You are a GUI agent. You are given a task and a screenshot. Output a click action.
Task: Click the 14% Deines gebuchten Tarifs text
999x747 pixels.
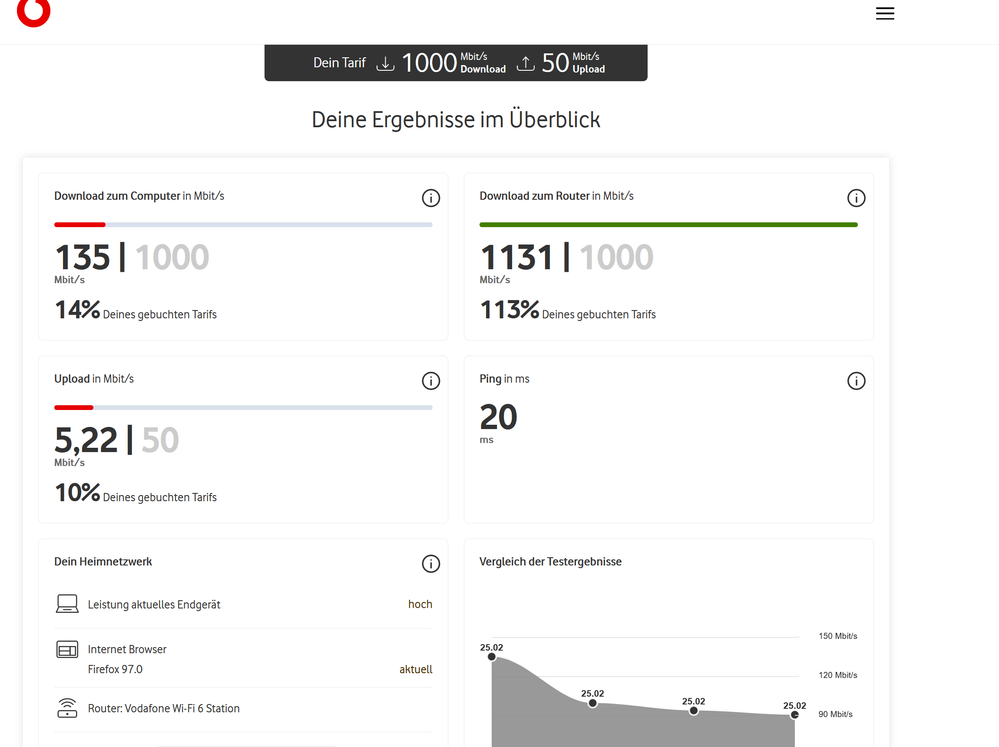point(136,310)
